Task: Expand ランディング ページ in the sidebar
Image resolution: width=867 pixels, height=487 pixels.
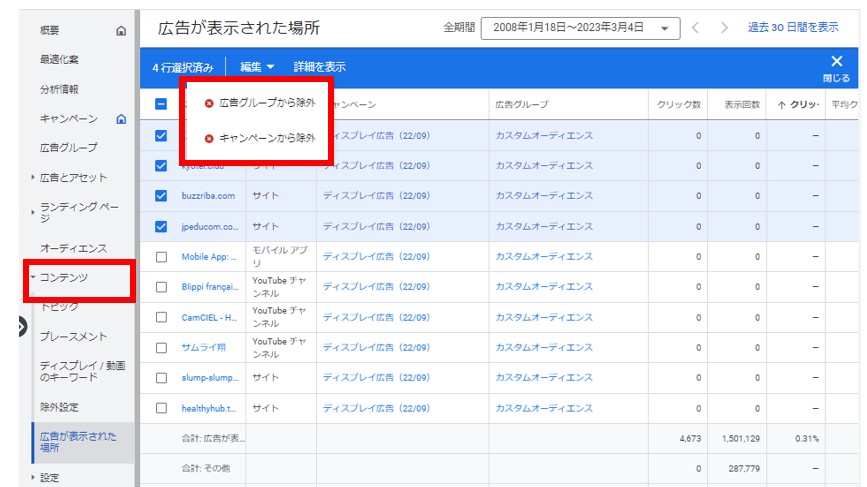Action: (x=33, y=212)
